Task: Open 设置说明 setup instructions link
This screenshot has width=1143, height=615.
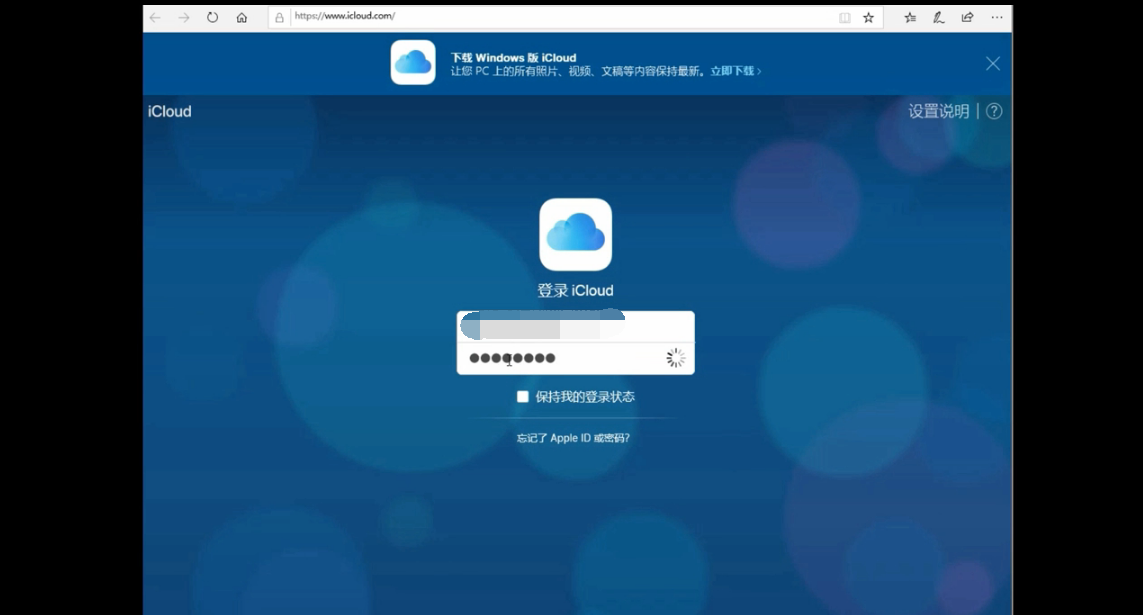Action: [x=939, y=111]
